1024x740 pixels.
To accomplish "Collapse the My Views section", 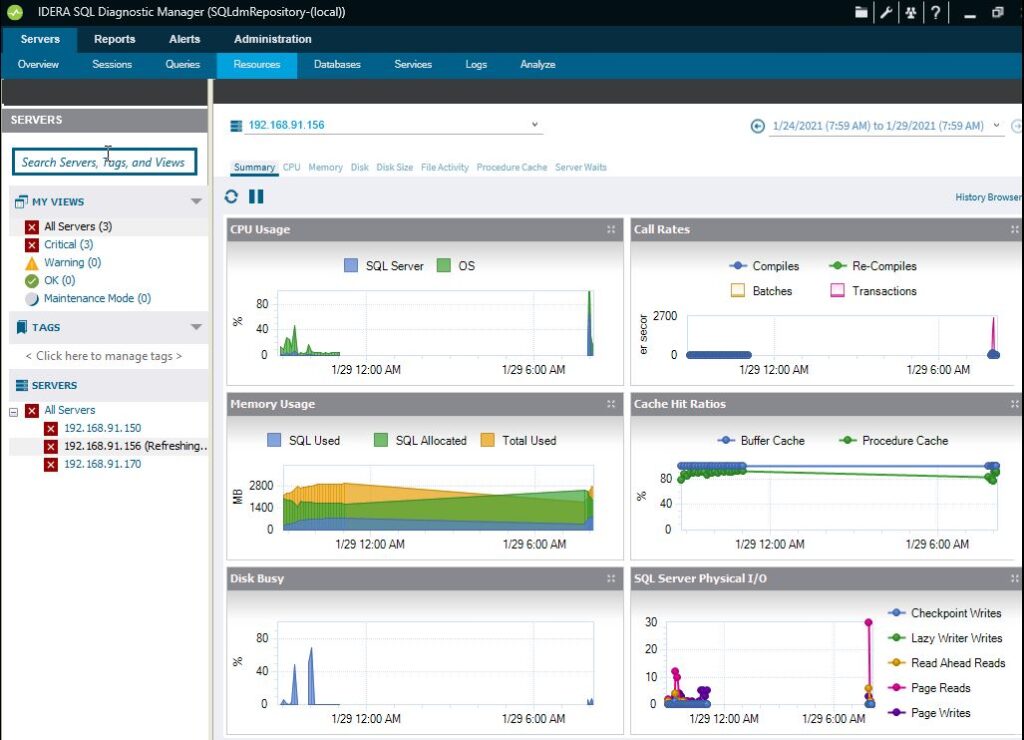I will [x=196, y=201].
